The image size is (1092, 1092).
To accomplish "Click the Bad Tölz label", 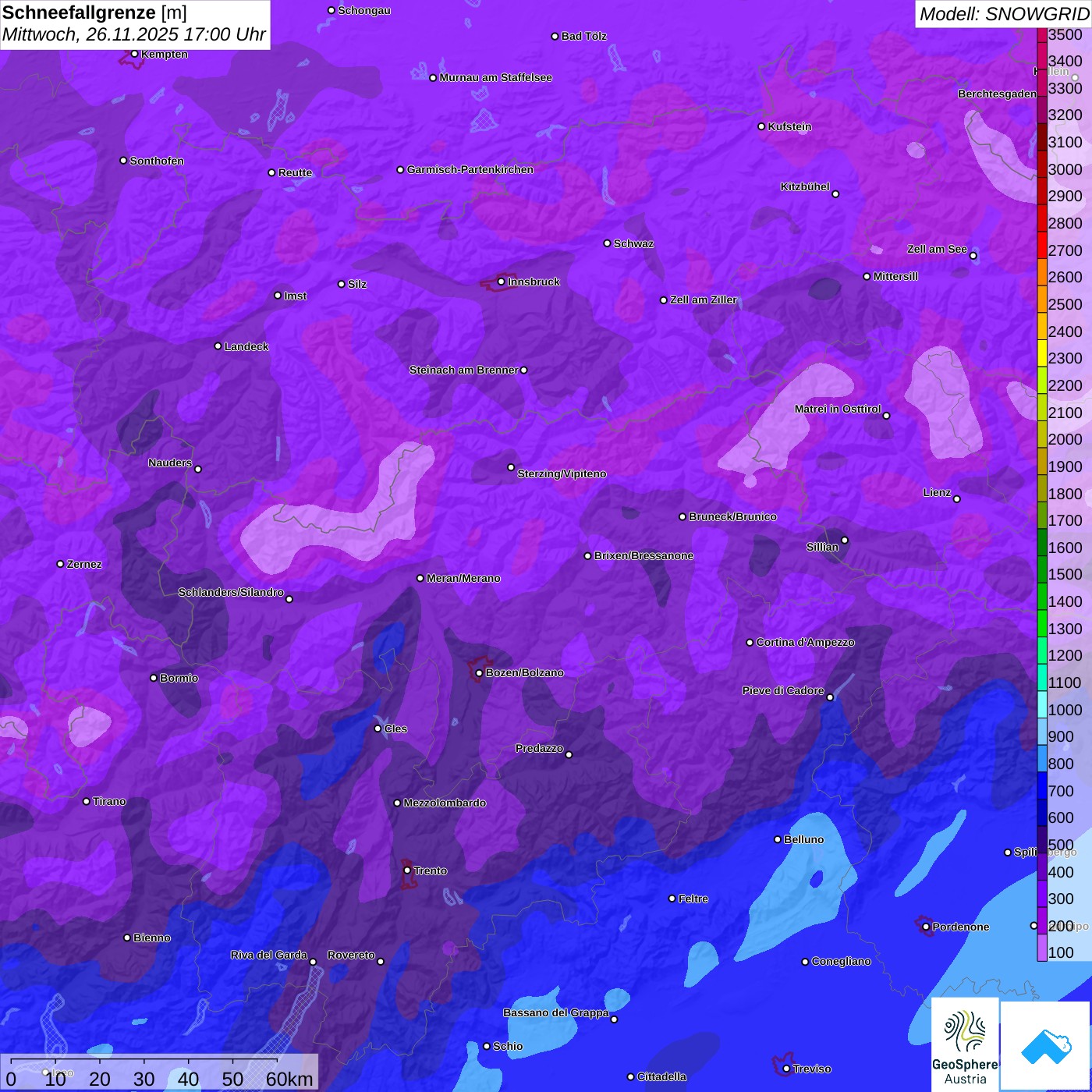I will click(583, 36).
